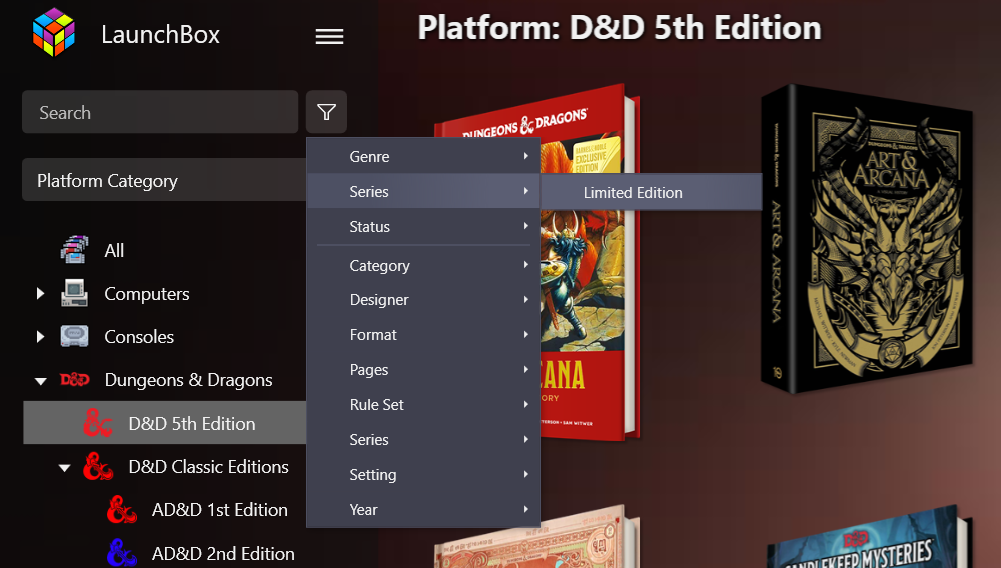Open the lower Series custom-field submenu
This screenshot has width=1001, height=568.
click(423, 440)
